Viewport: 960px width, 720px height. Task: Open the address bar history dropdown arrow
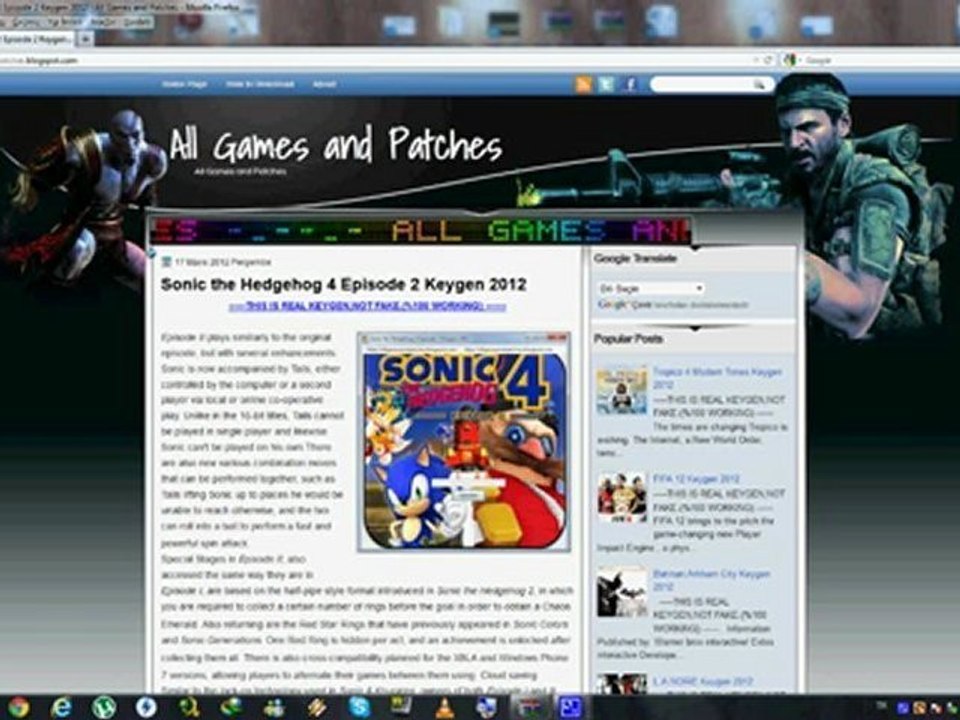tap(757, 60)
